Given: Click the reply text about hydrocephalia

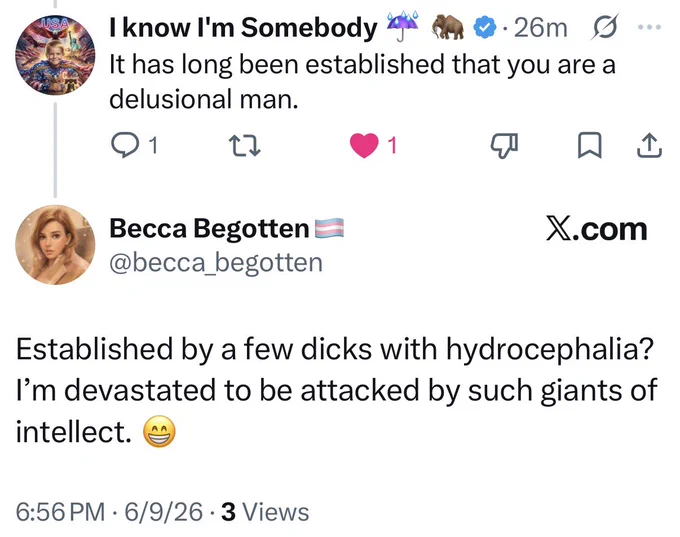Looking at the screenshot, I should point(337,390).
